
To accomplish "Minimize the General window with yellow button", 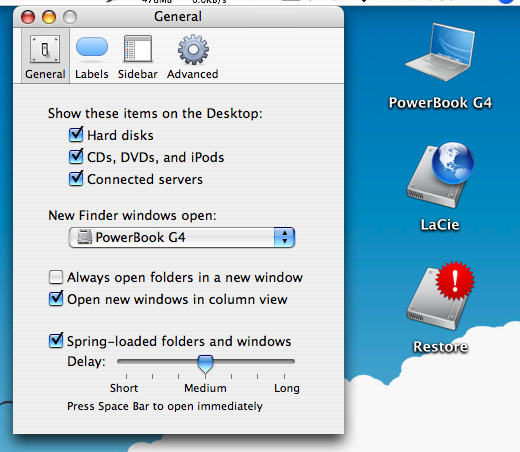I will point(49,17).
